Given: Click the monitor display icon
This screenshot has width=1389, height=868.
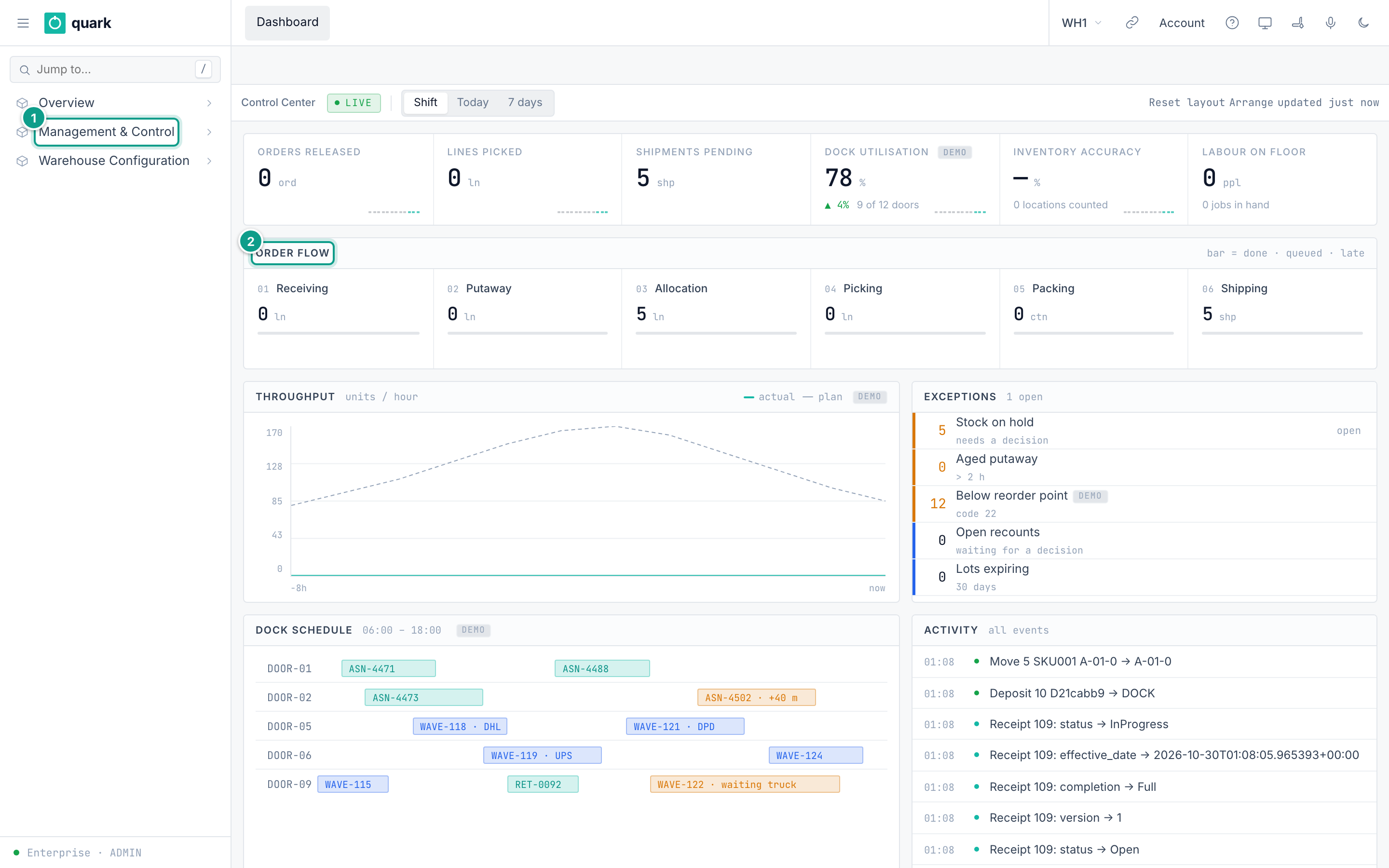Looking at the screenshot, I should pyautogui.click(x=1265, y=23).
